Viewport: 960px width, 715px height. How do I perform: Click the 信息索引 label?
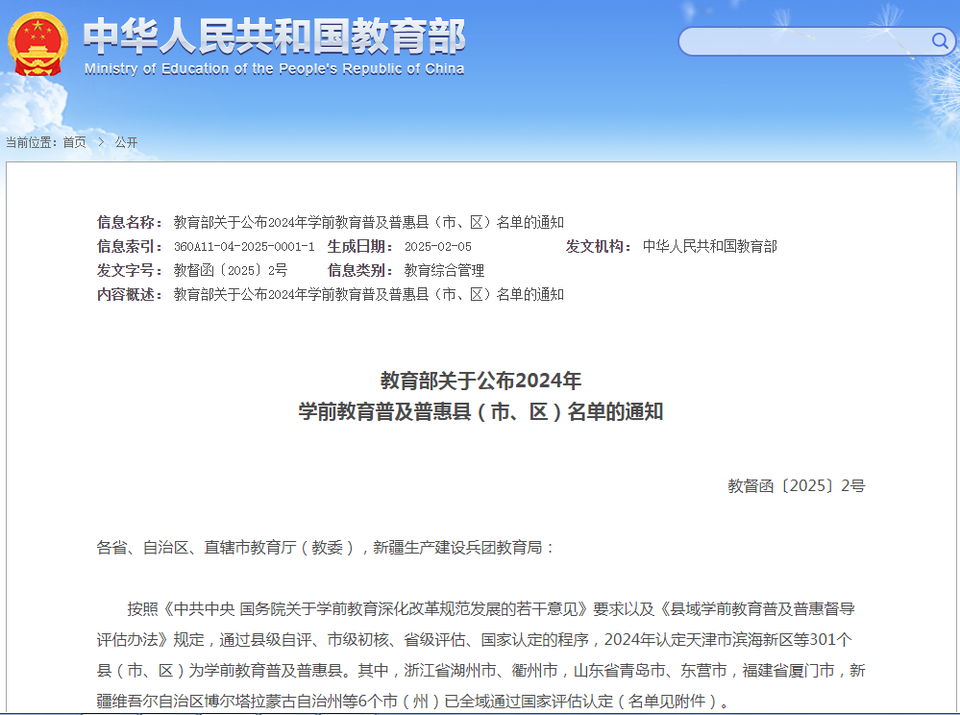(130, 247)
